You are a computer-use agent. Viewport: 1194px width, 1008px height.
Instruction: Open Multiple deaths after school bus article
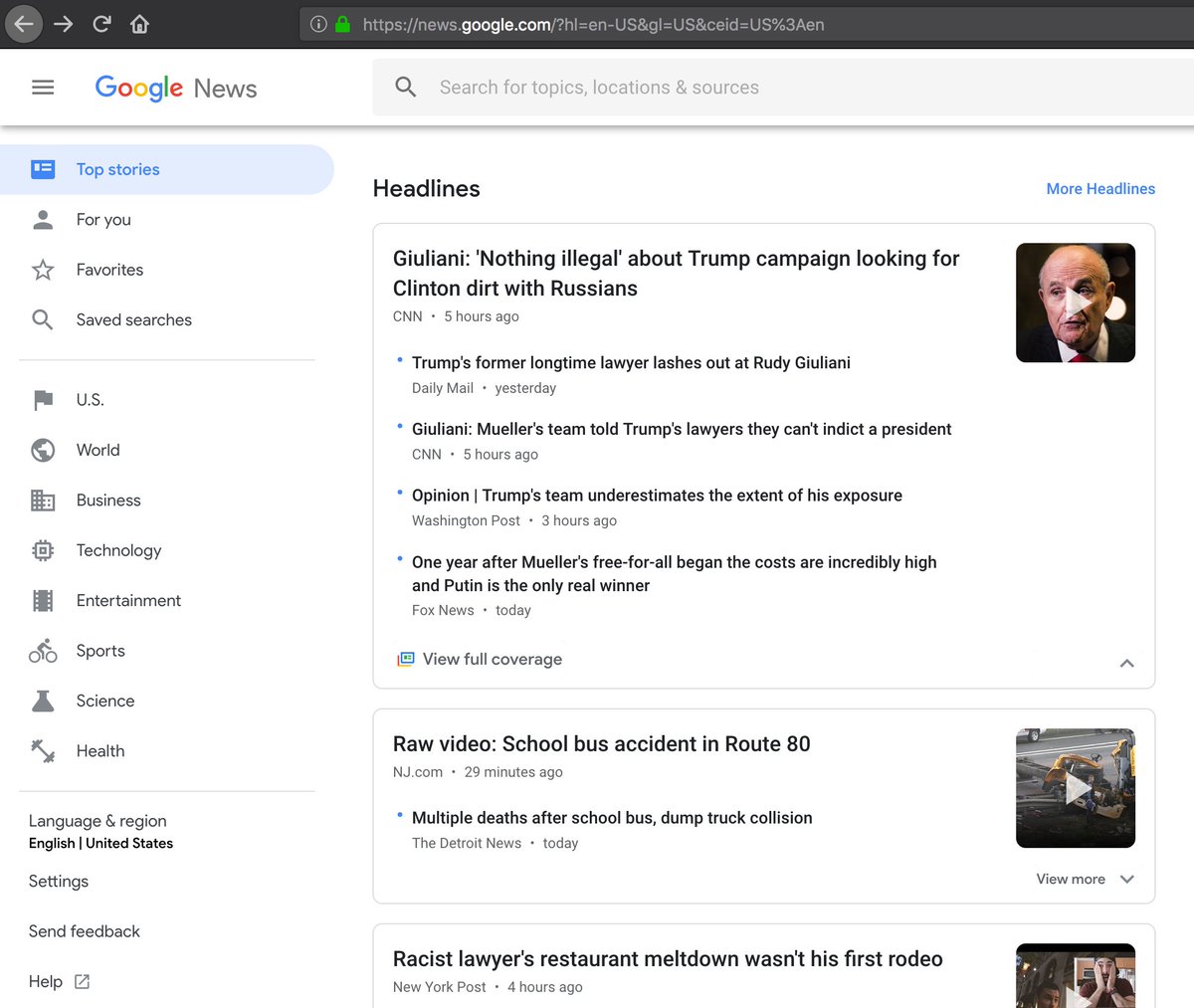tap(612, 818)
